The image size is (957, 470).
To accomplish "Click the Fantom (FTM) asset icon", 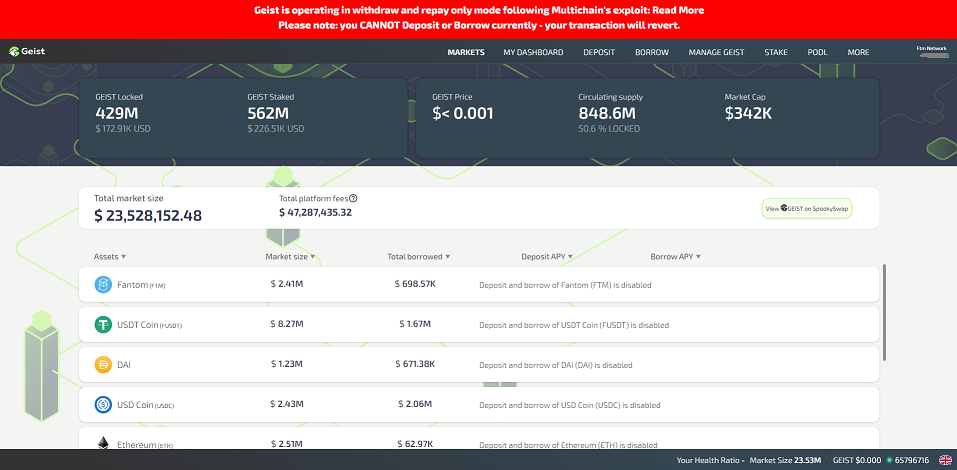I will pyautogui.click(x=102, y=285).
